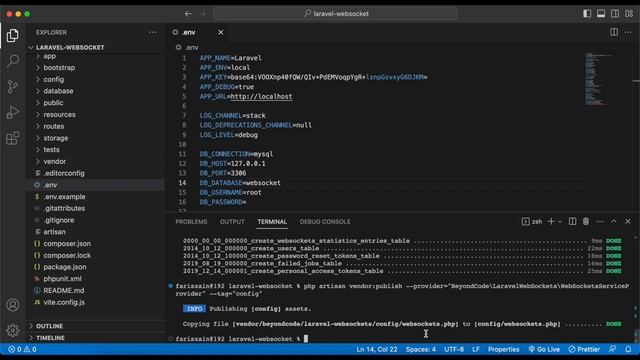The width and height of the screenshot is (640, 360).
Task: Open terminal panel More Actions ellipsis
Action: pos(600,221)
